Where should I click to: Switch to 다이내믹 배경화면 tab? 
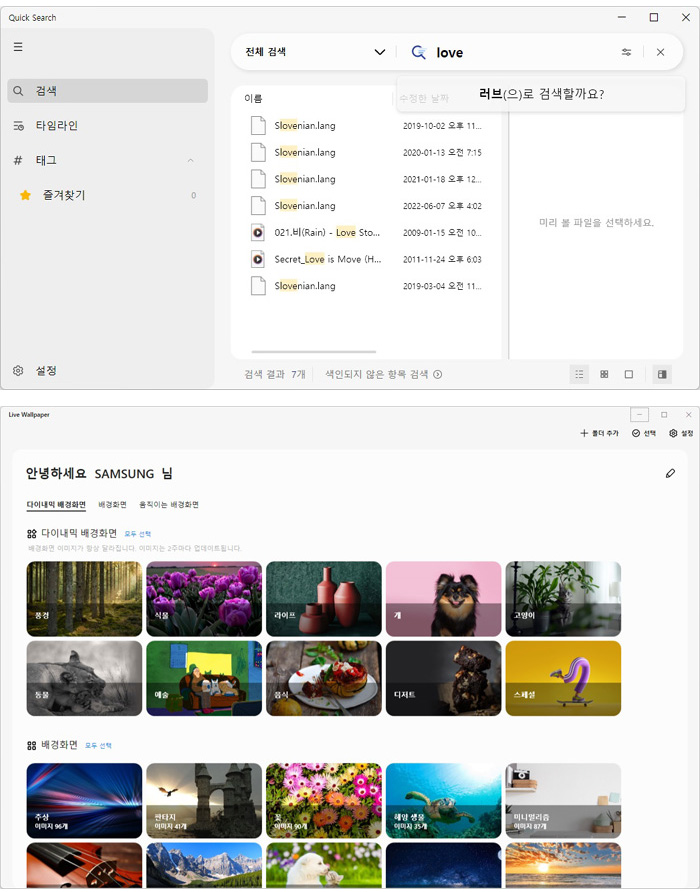(x=56, y=505)
